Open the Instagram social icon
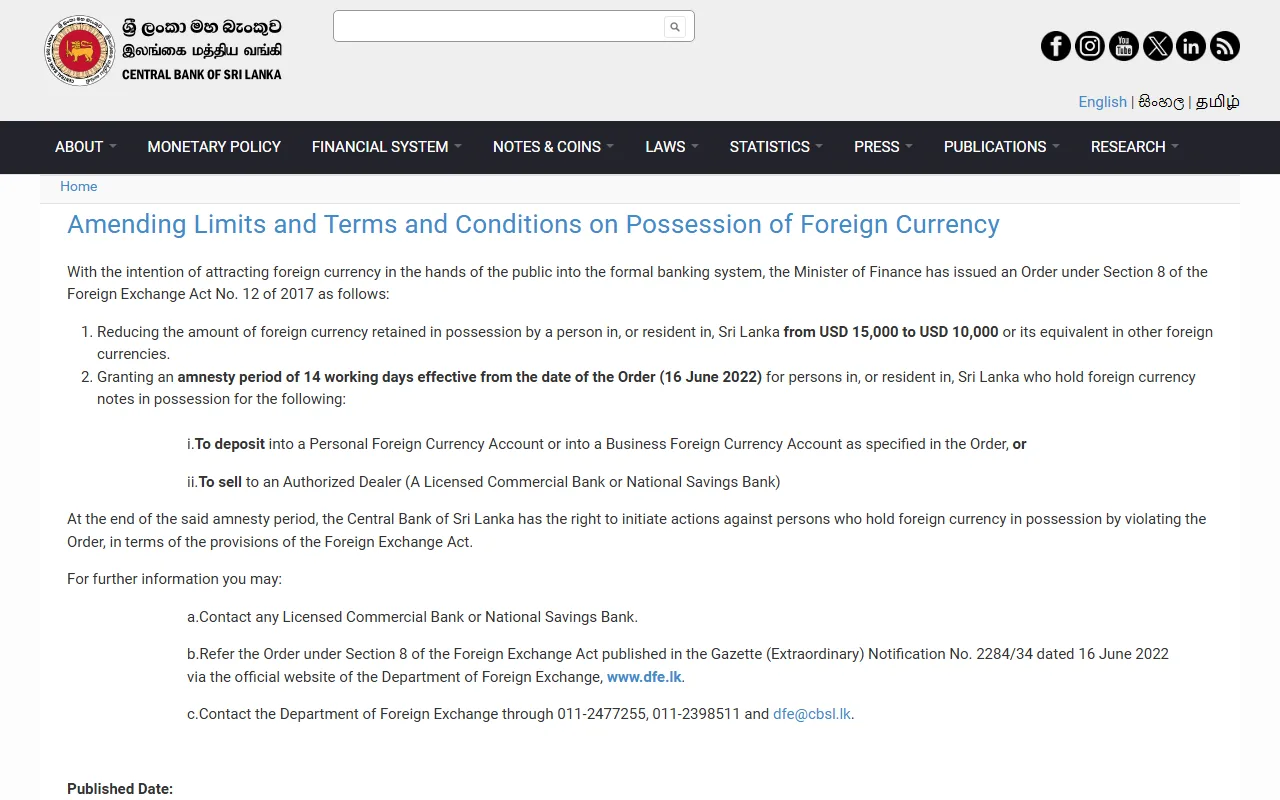 1090,46
